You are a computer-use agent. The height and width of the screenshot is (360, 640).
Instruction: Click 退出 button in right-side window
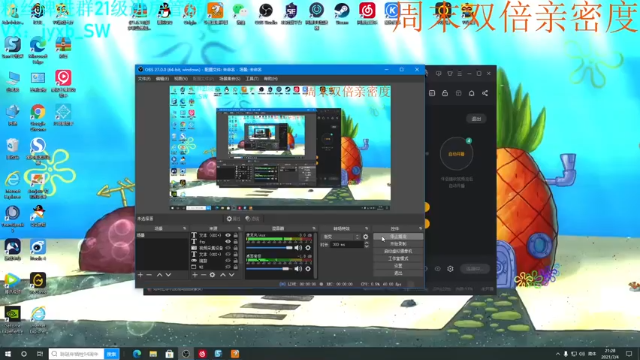coord(476,119)
